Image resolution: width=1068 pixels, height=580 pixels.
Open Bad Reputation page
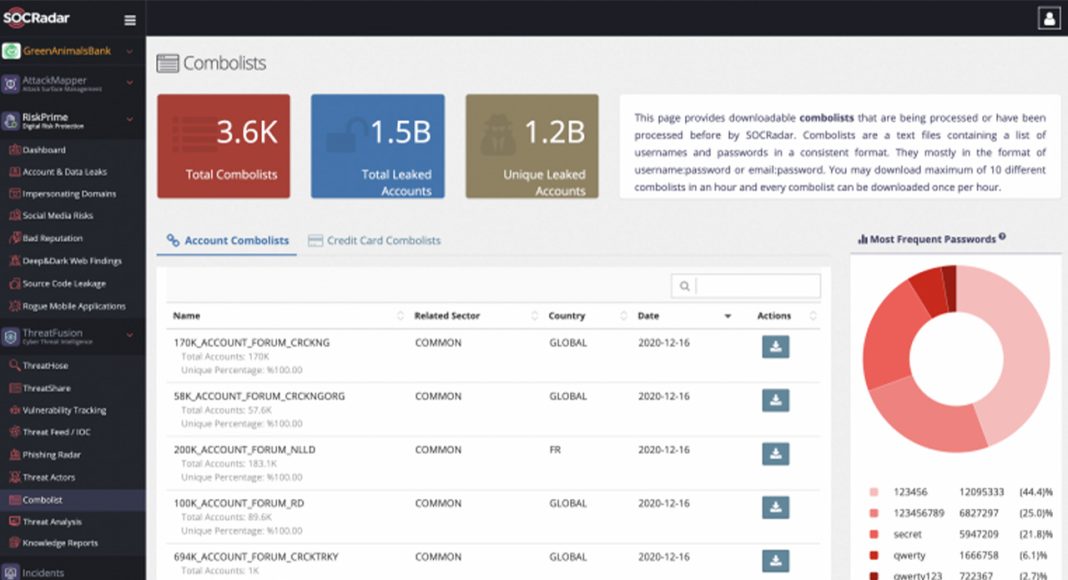point(52,238)
